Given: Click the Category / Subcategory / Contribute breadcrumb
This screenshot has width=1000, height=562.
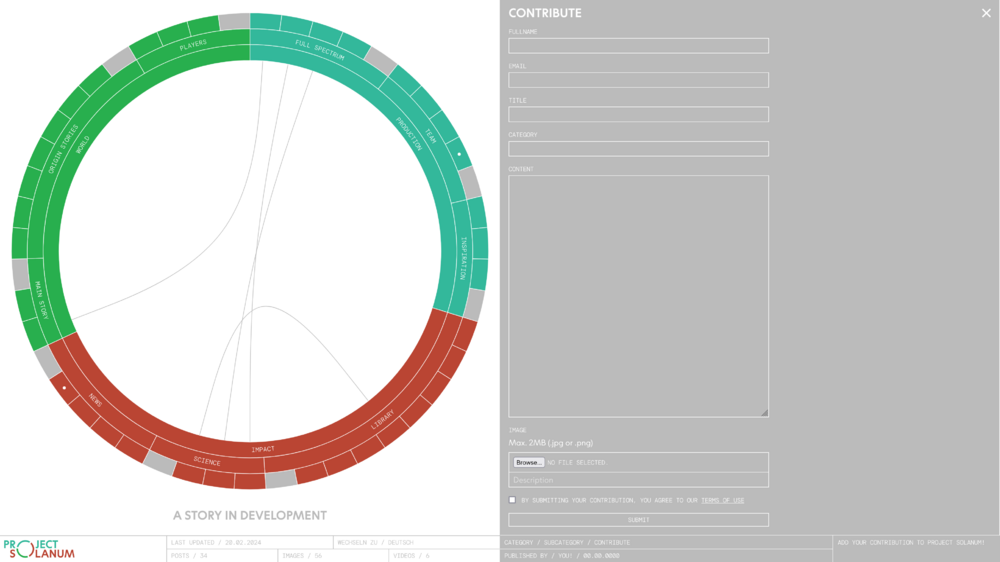Looking at the screenshot, I should coord(567,542).
